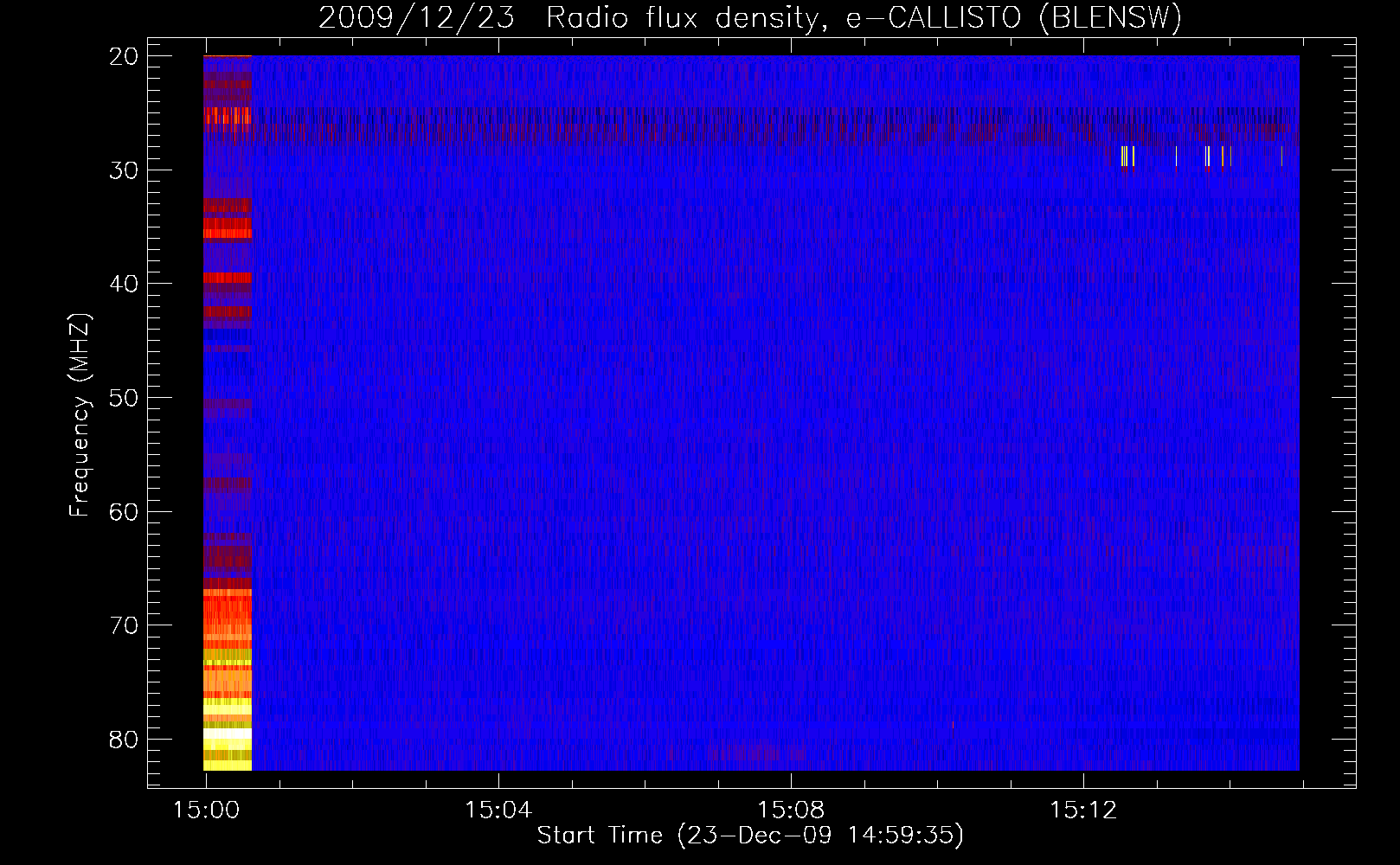Click the 15:00 time tick label
This screenshot has width=1400, height=865.
point(206,811)
